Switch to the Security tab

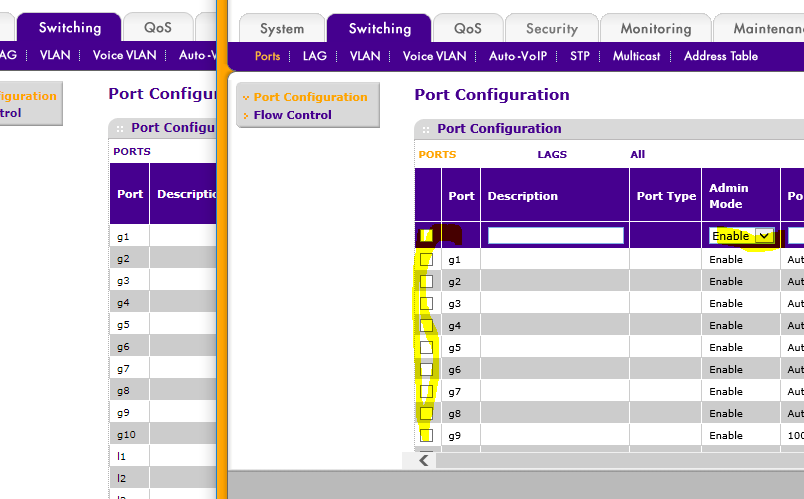551,29
